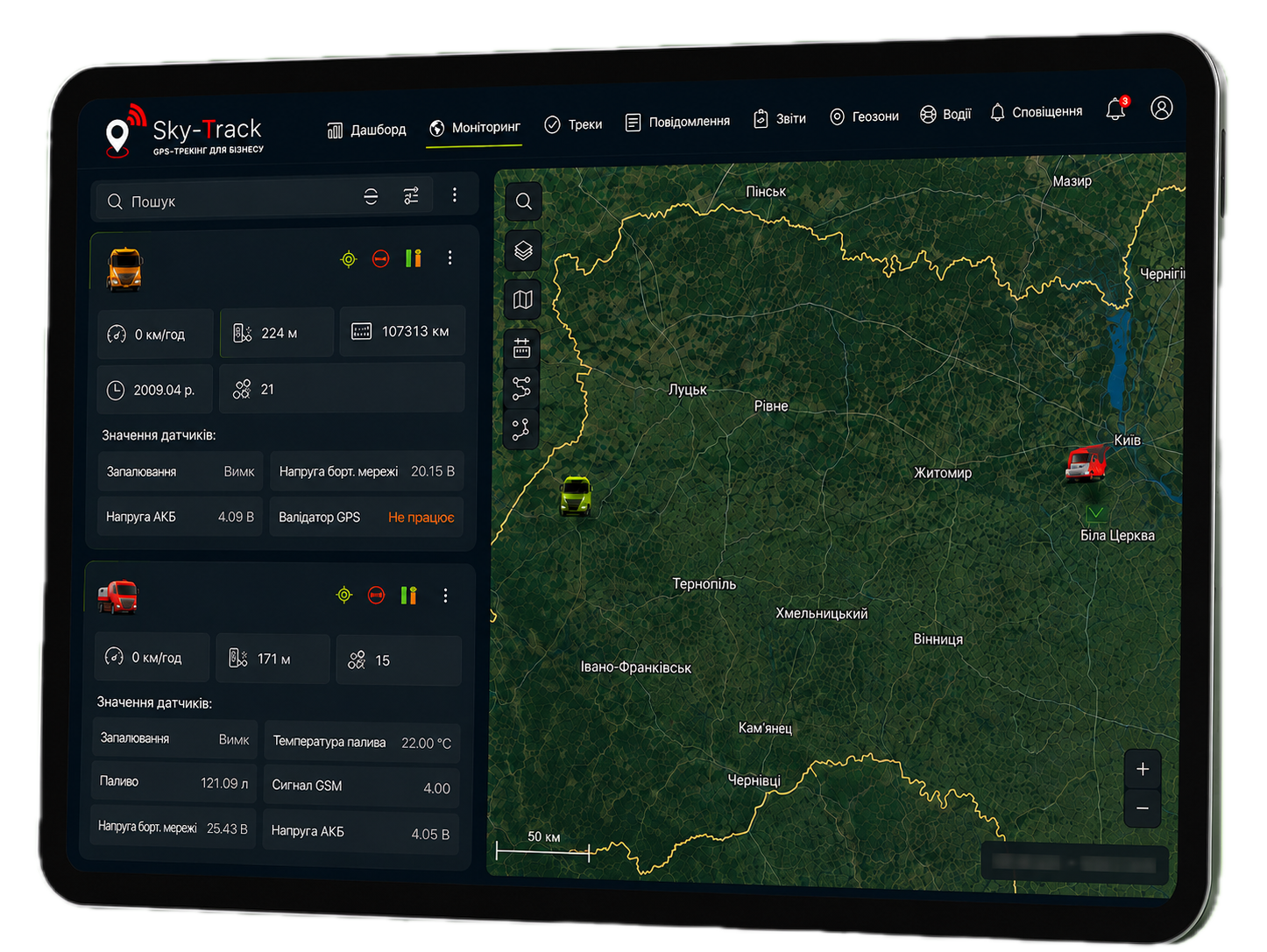Click the red stop icon on orange truck card
Screen dimensions: 1267x952
[380, 258]
